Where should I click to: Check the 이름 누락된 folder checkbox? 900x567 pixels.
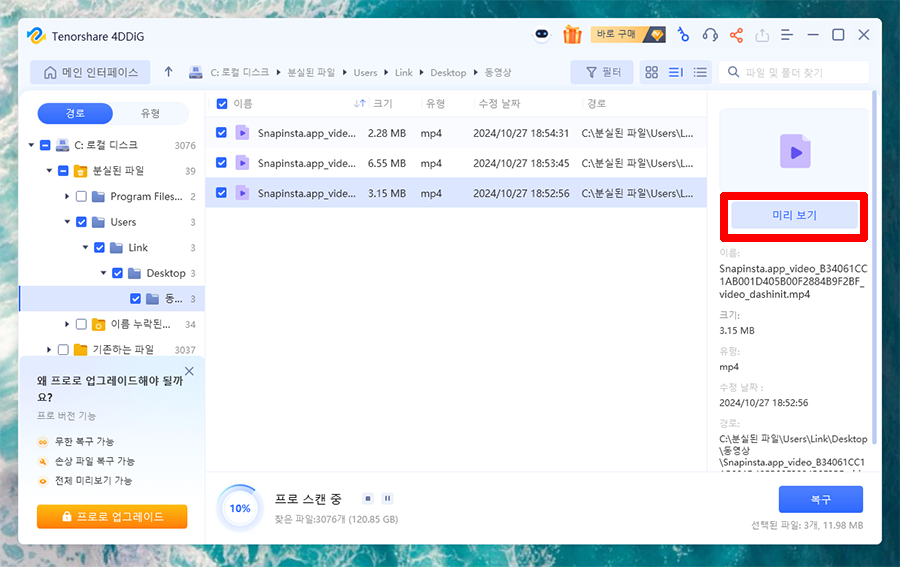(x=82, y=324)
